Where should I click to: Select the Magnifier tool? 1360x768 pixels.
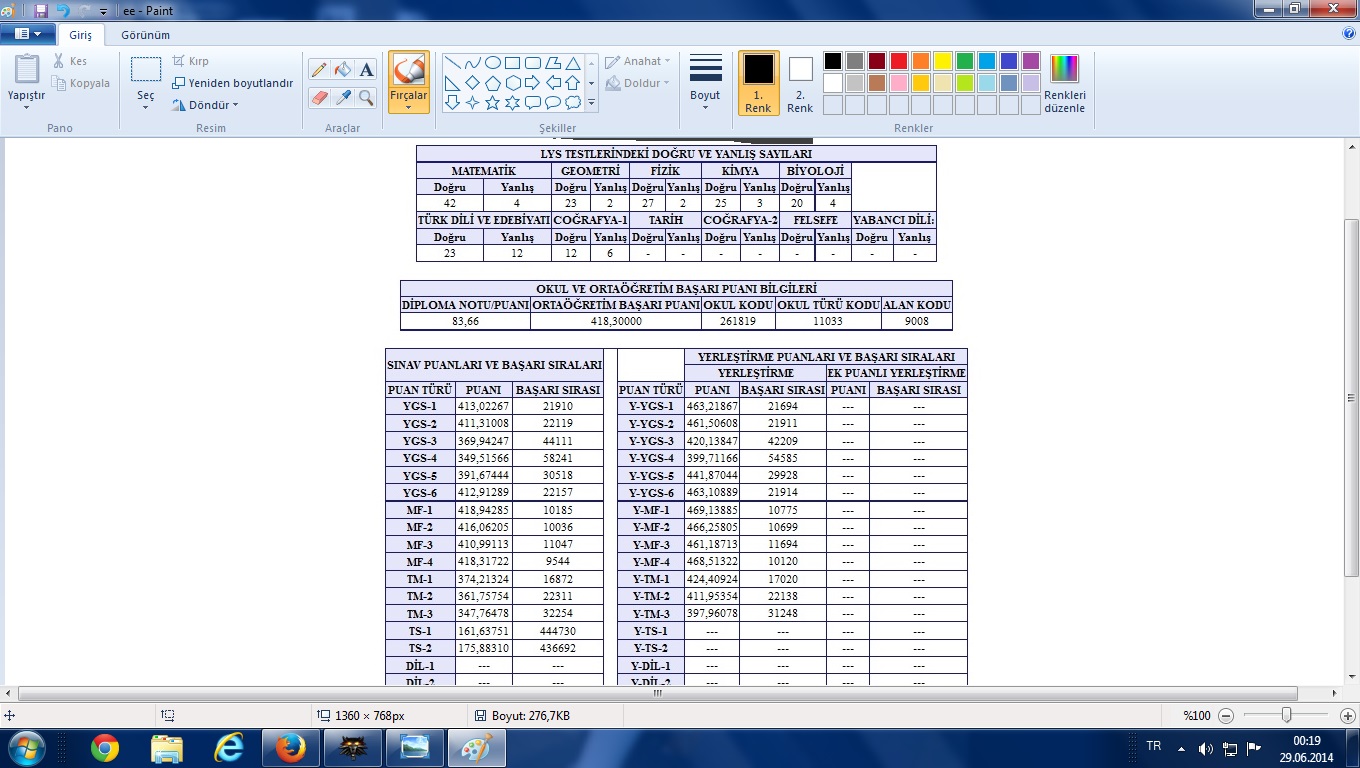[366, 98]
